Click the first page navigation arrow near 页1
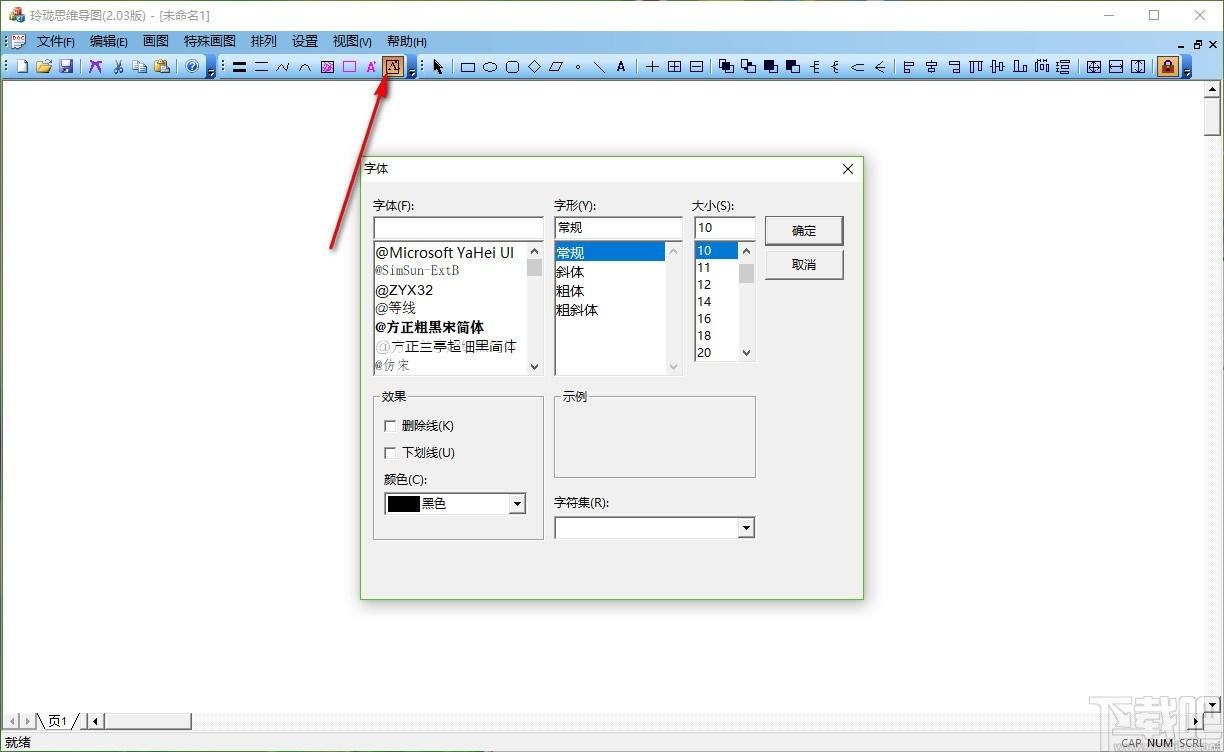Viewport: 1224px width, 752px height. [x=13, y=721]
